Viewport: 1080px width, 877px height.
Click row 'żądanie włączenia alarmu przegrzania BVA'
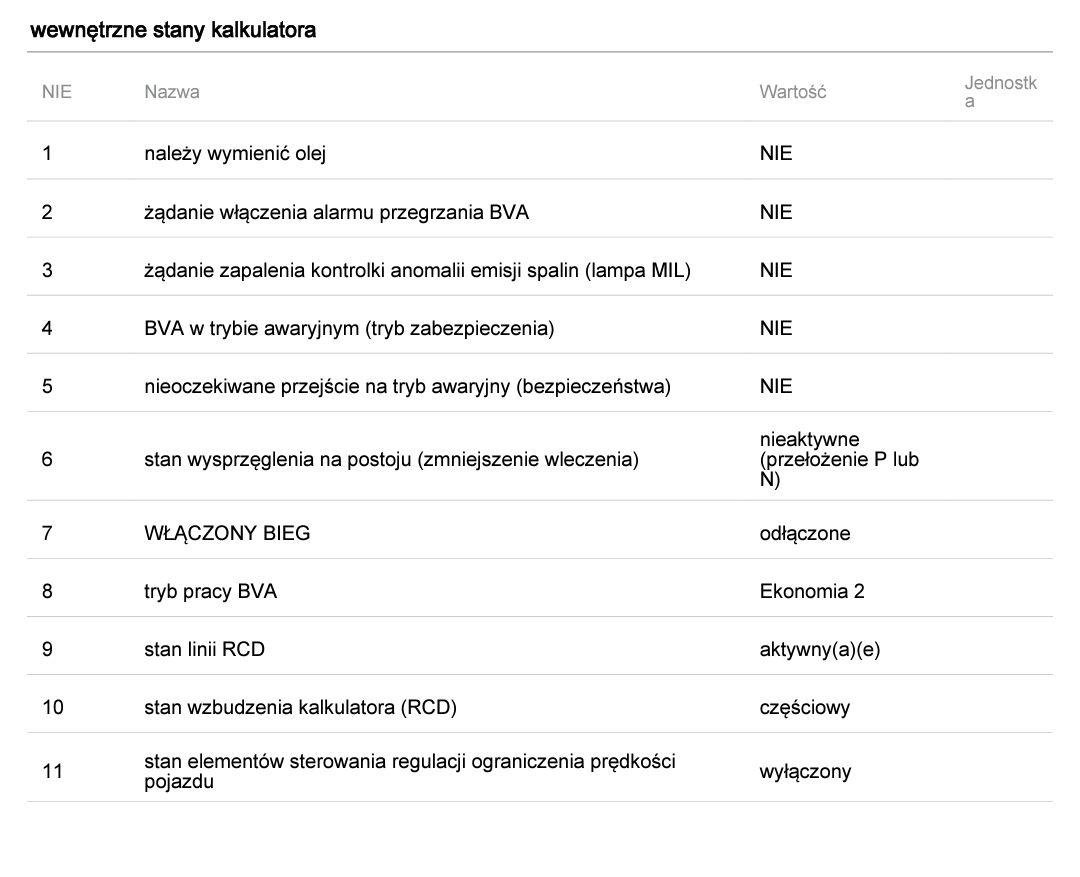coord(336,212)
